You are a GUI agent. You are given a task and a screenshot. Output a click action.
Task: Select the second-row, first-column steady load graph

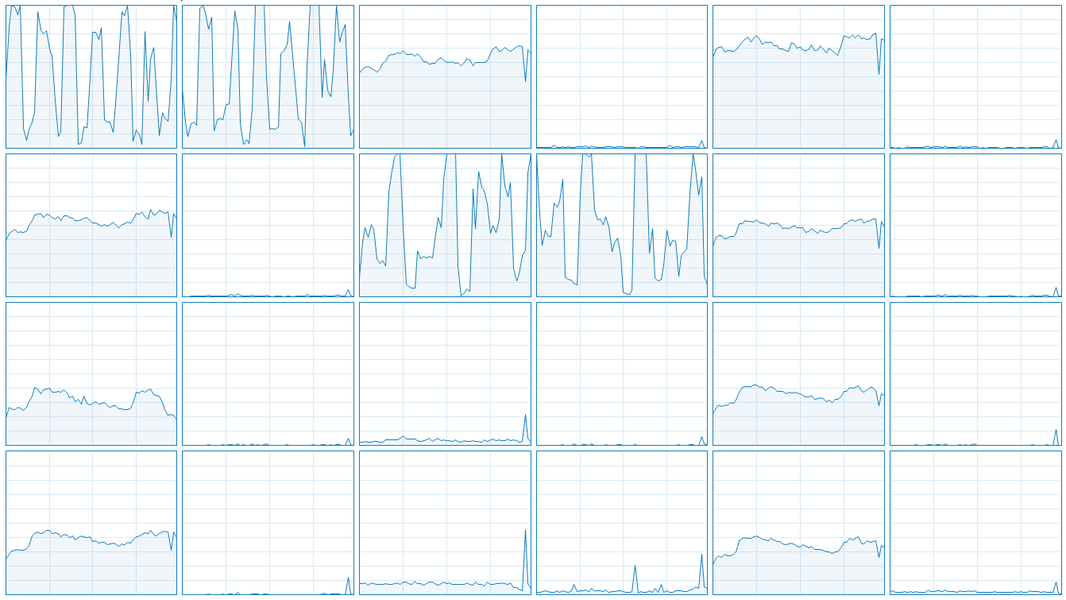coord(91,225)
